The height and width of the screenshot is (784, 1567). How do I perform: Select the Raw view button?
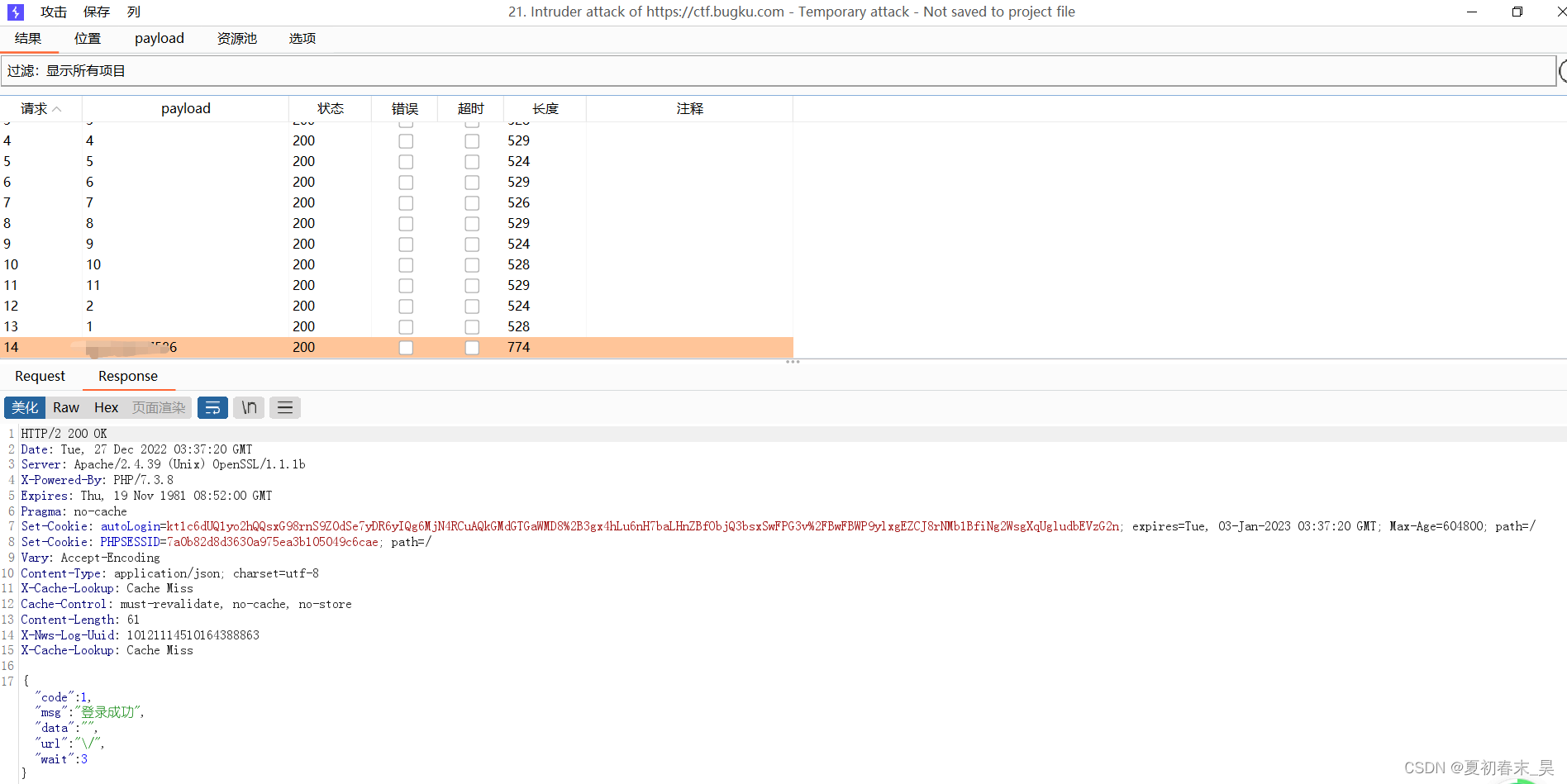[x=66, y=407]
